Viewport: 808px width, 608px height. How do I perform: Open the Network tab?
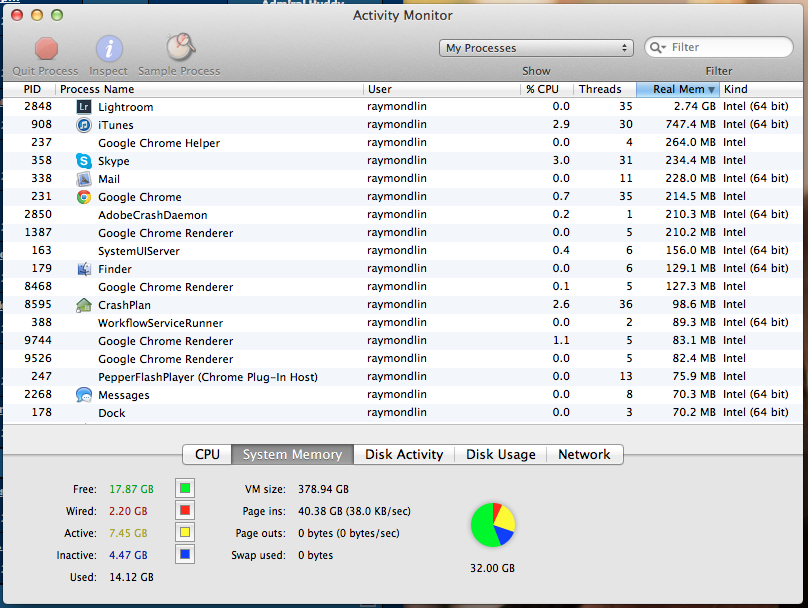pos(584,454)
